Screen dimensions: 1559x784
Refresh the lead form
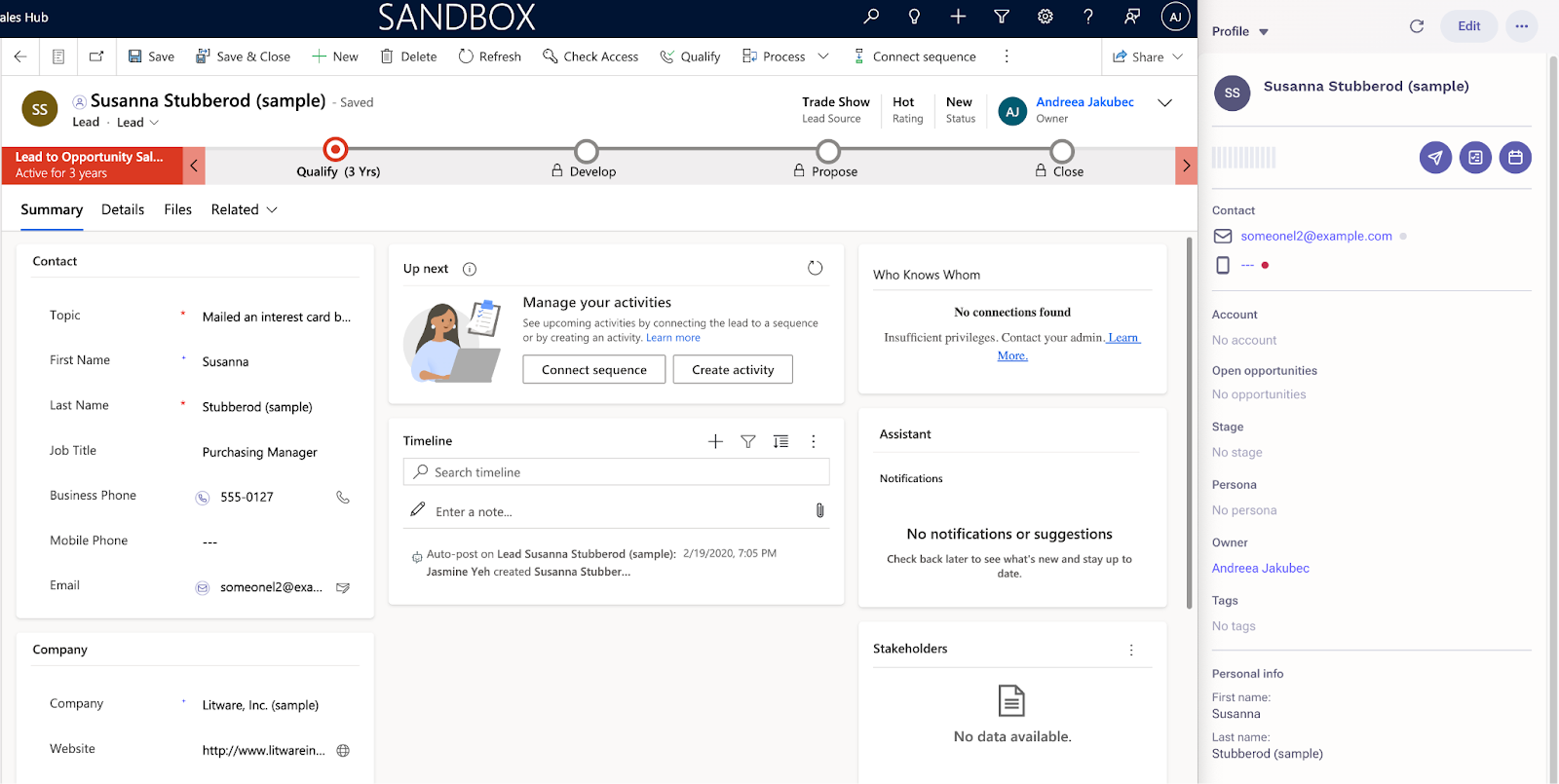coord(489,56)
